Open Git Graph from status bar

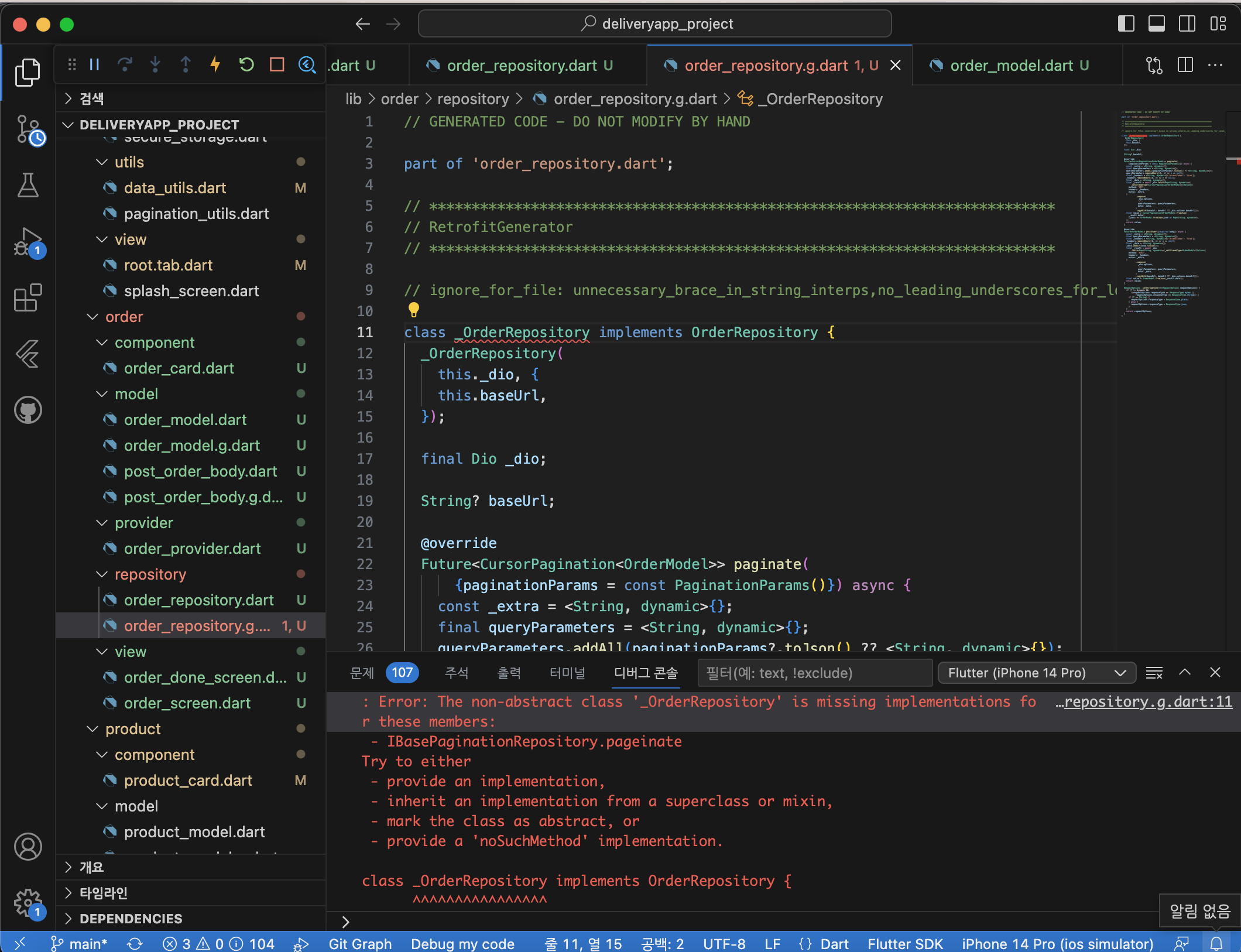point(360,943)
